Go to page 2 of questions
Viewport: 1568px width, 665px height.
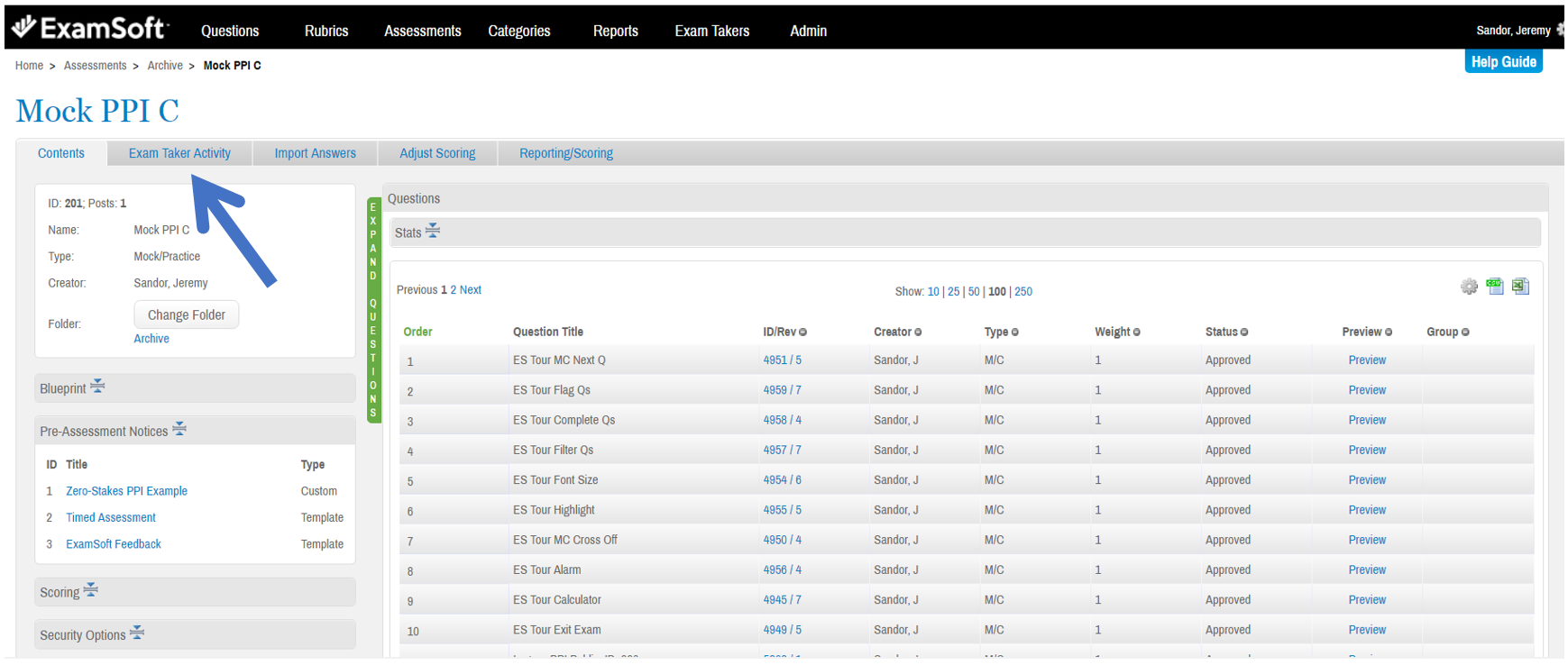pos(454,290)
